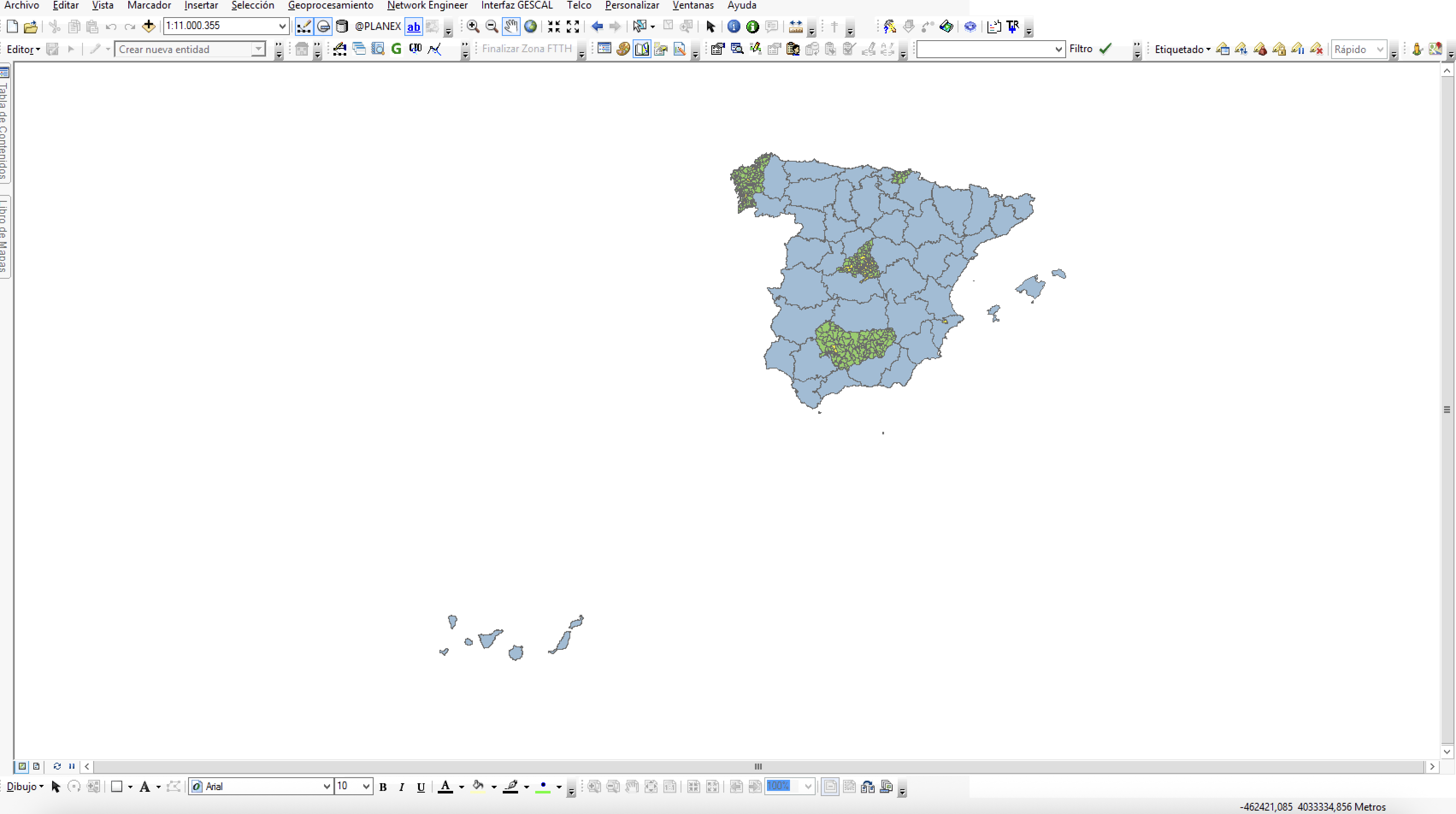Go back to previous extent
The height and width of the screenshot is (814, 1456).
coord(597,26)
